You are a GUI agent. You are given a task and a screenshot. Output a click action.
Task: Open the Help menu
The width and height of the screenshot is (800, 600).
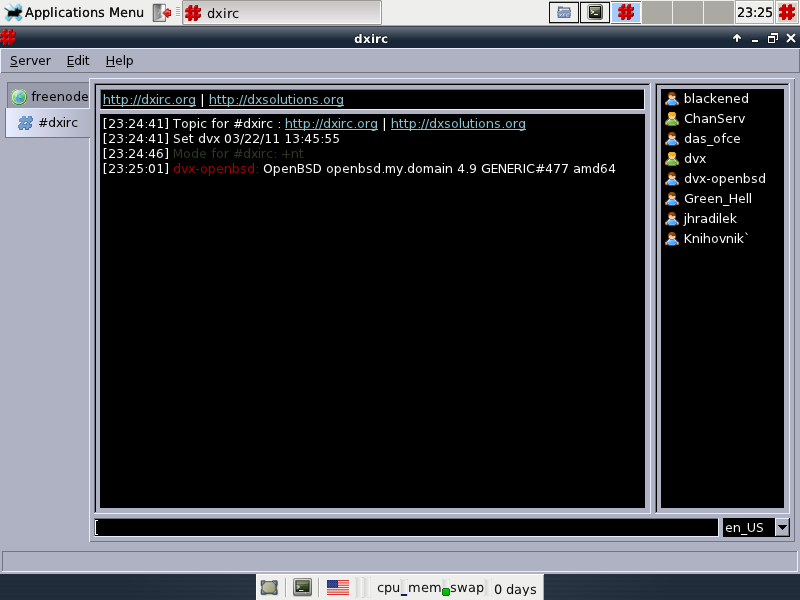tap(119, 61)
